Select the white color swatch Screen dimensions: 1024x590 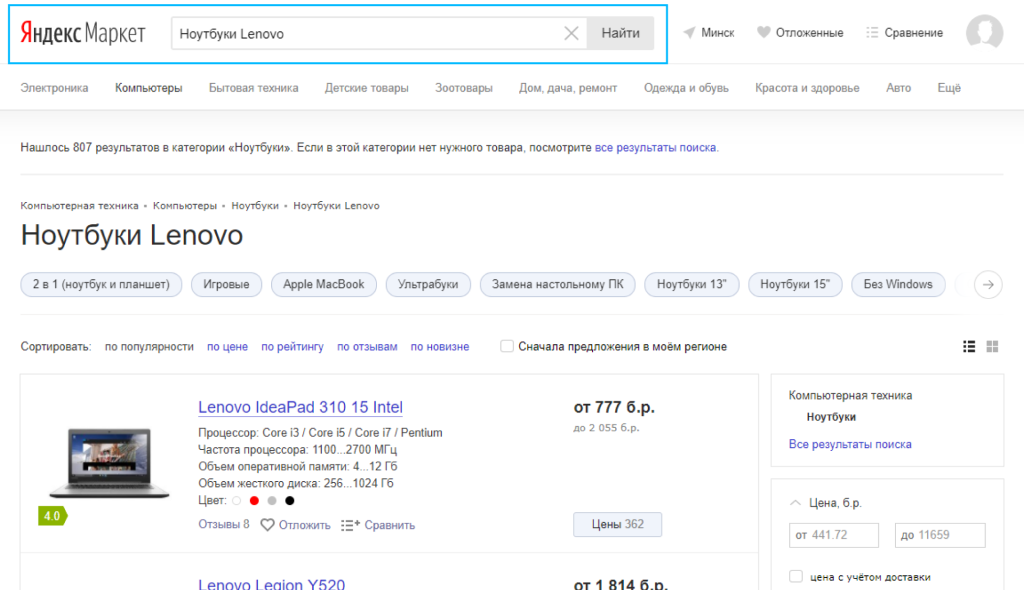click(x=236, y=500)
